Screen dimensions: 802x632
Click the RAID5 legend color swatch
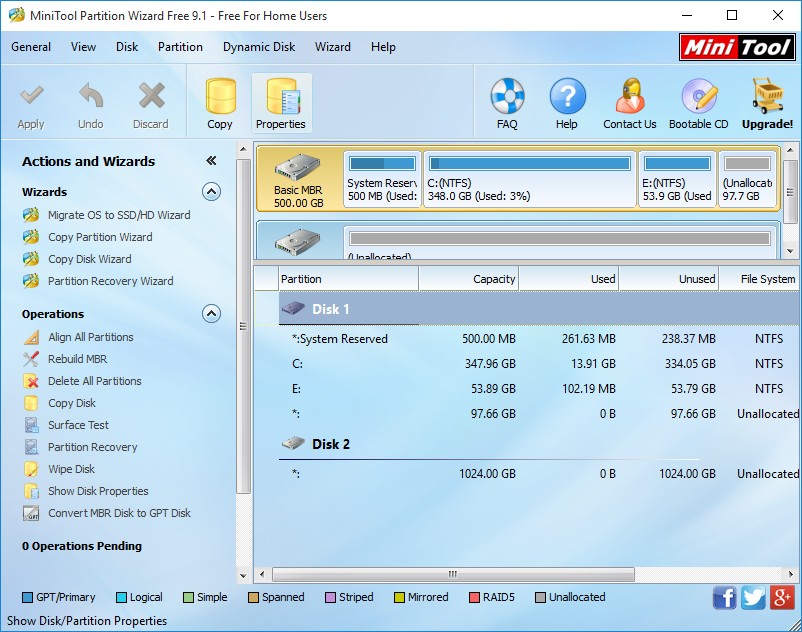coord(475,598)
